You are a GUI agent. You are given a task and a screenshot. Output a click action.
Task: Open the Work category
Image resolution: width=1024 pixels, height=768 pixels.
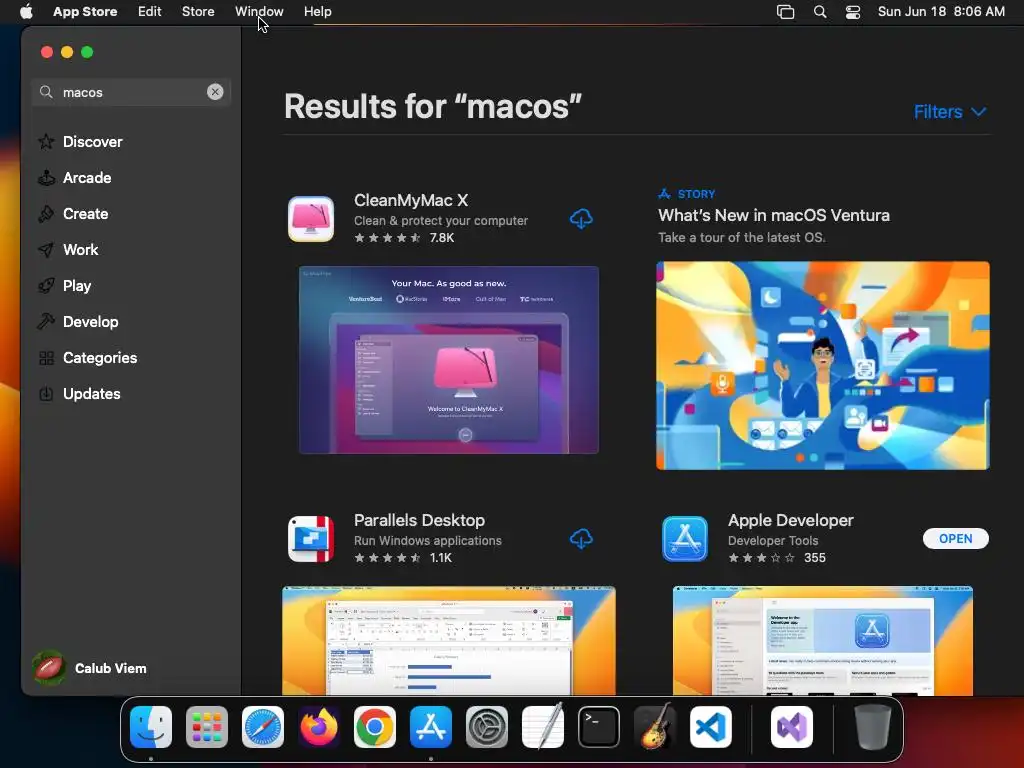tap(68, 249)
